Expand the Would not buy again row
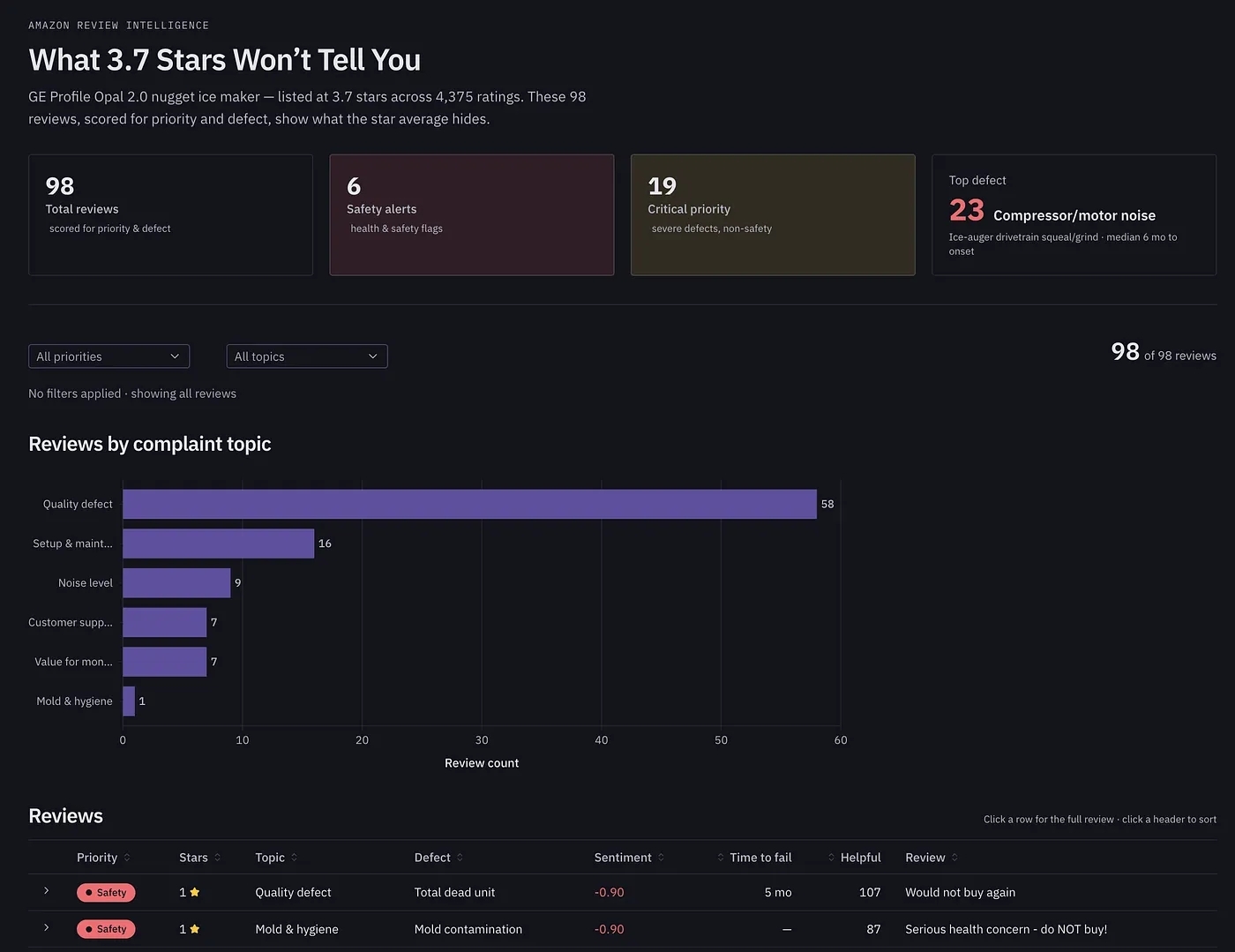This screenshot has height=952, width=1235. pos(46,891)
